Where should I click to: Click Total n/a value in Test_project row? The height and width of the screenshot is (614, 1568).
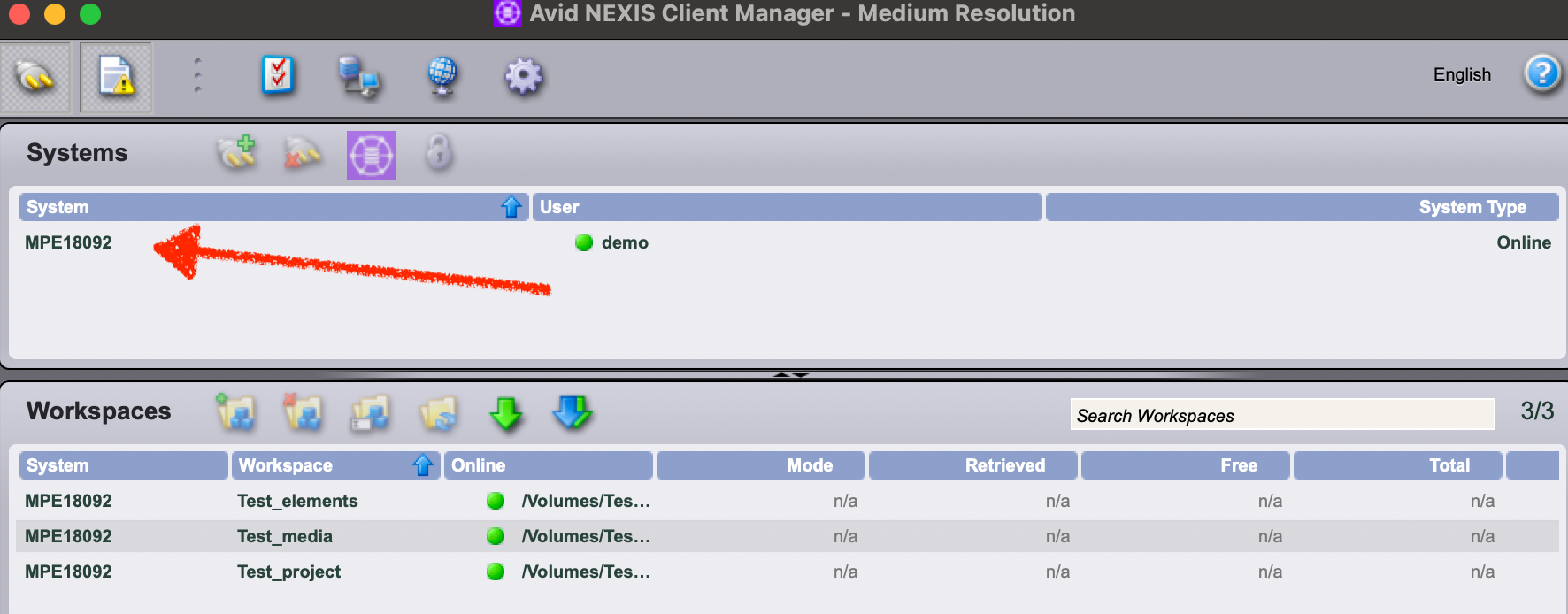pyautogui.click(x=1482, y=572)
